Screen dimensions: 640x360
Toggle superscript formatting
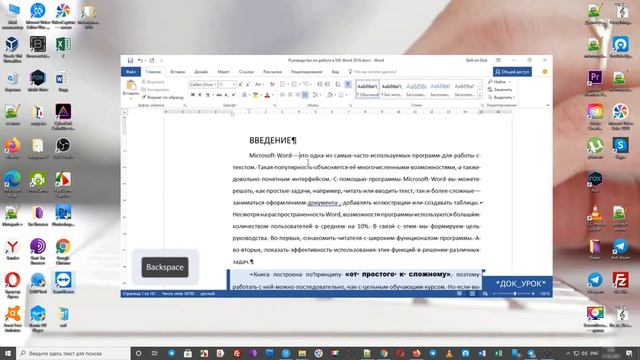(x=234, y=95)
